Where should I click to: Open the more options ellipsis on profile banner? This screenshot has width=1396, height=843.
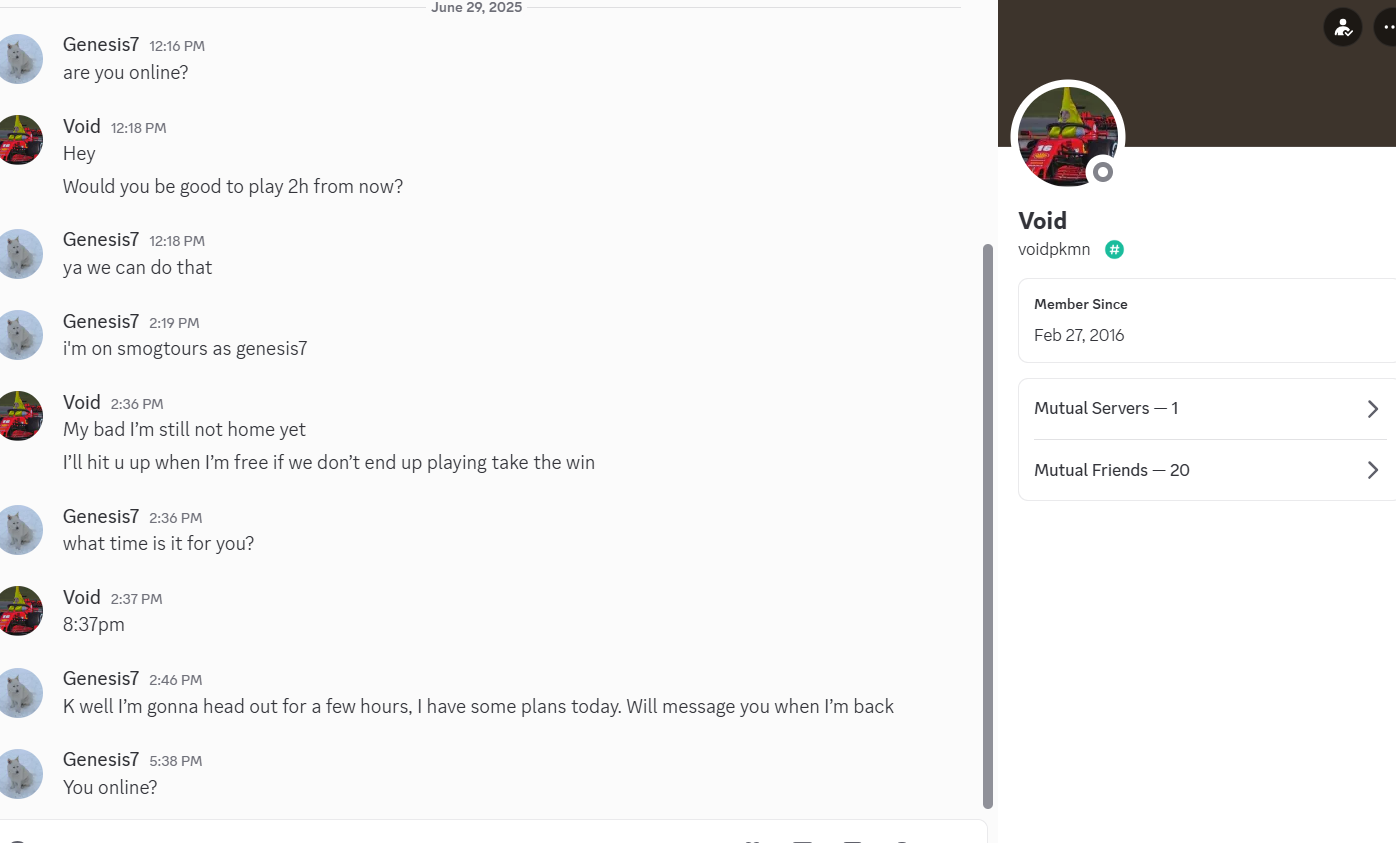click(1385, 27)
